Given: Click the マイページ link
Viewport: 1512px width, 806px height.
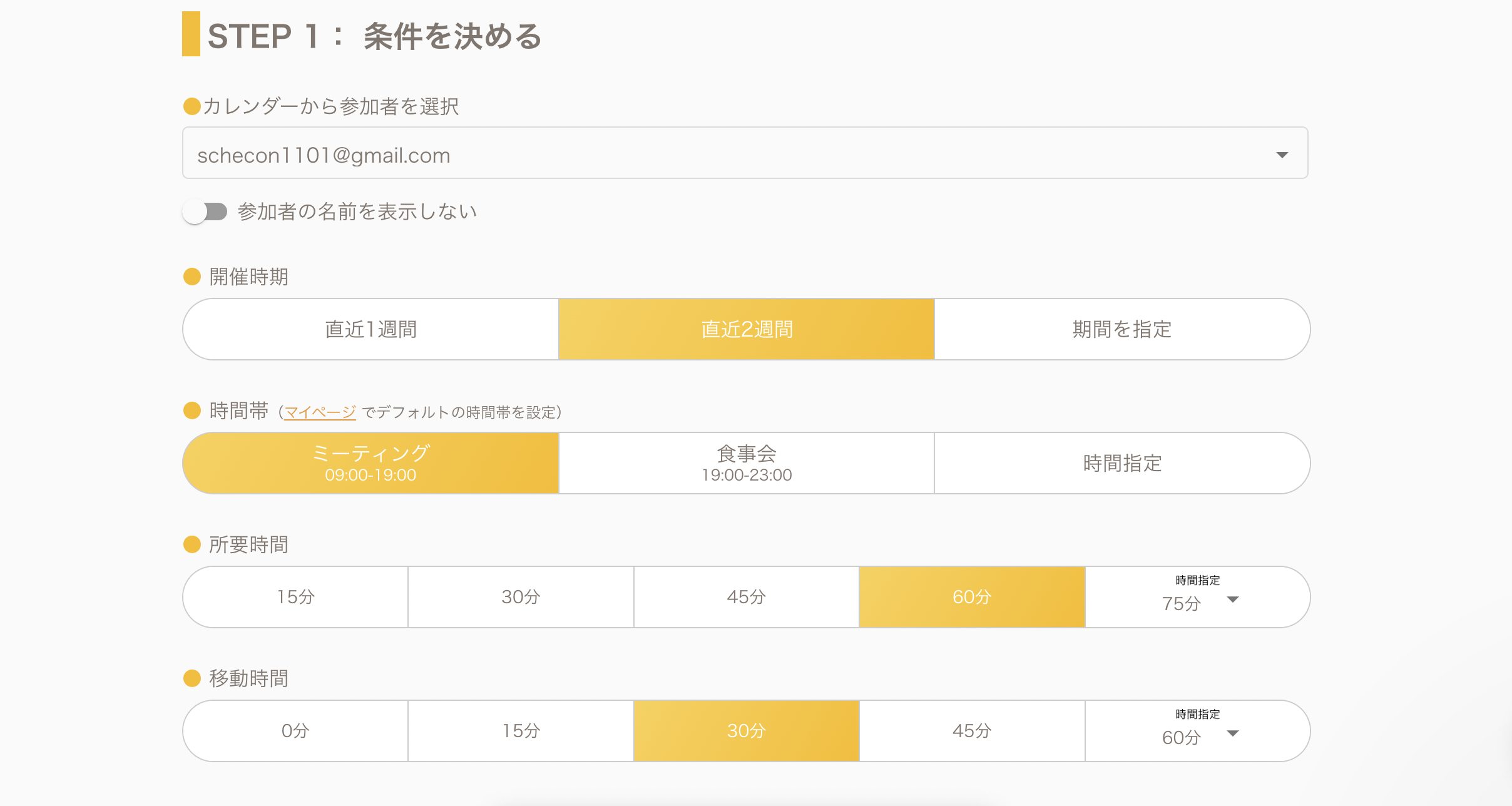Looking at the screenshot, I should click(x=320, y=412).
